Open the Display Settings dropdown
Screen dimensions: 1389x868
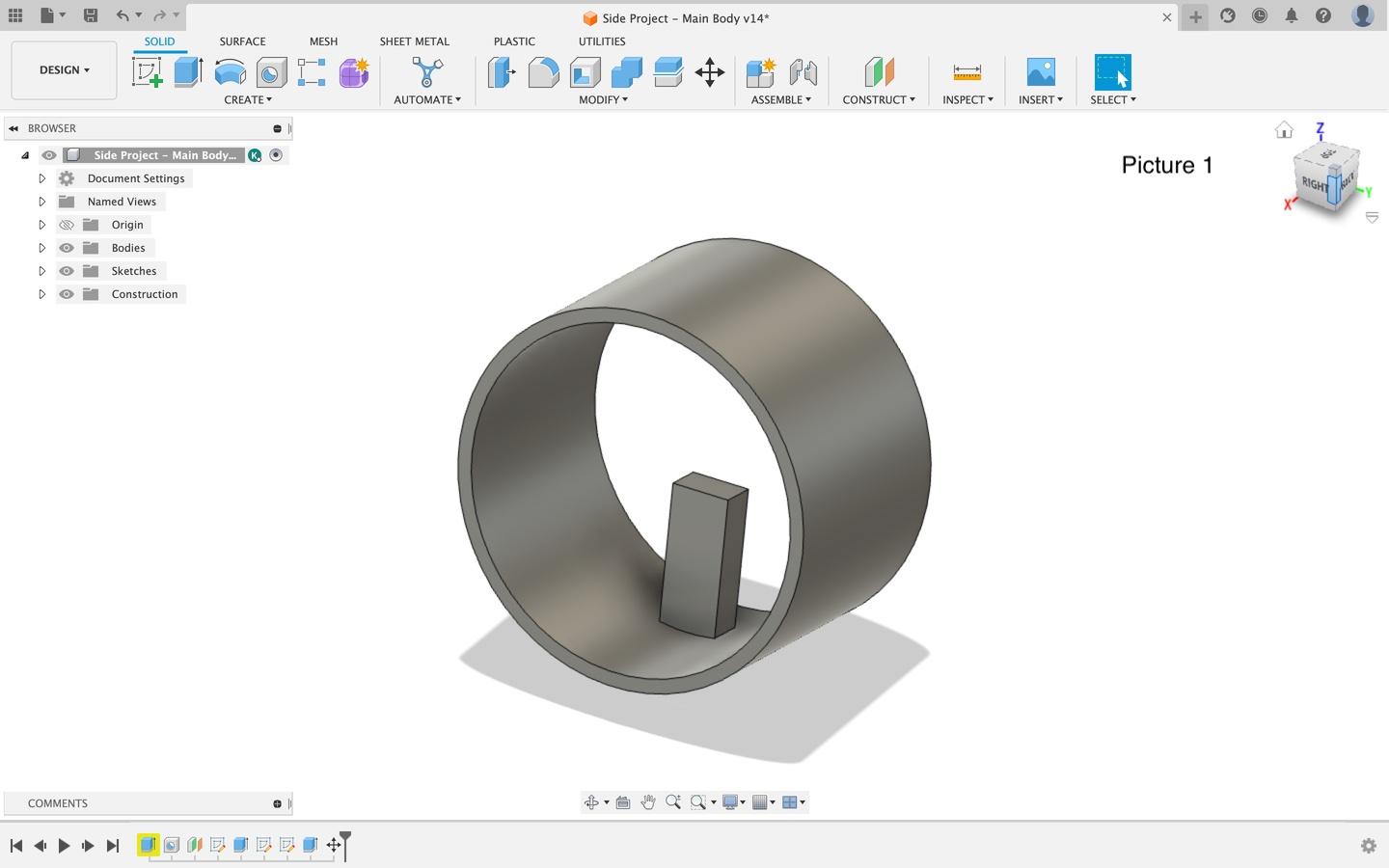[x=734, y=802]
